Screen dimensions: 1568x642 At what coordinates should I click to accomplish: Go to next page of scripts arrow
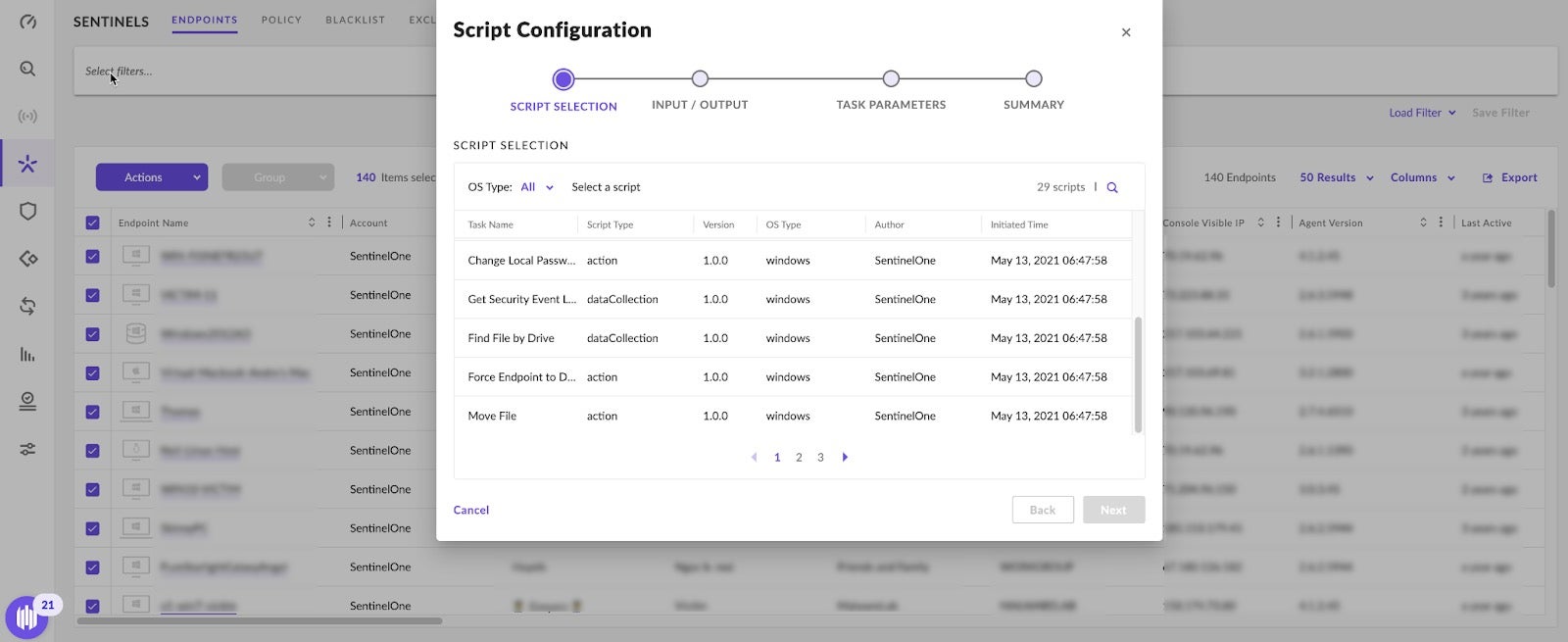[x=845, y=457]
